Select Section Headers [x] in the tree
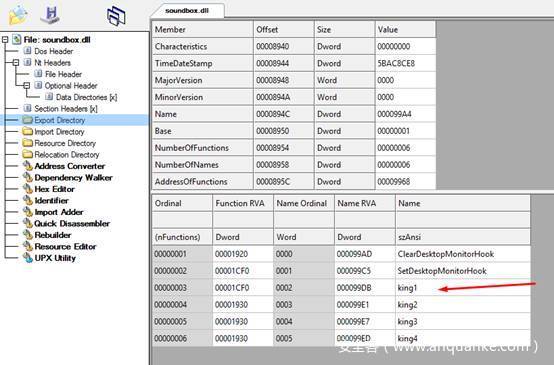The width and height of the screenshot is (554, 365). (66, 109)
